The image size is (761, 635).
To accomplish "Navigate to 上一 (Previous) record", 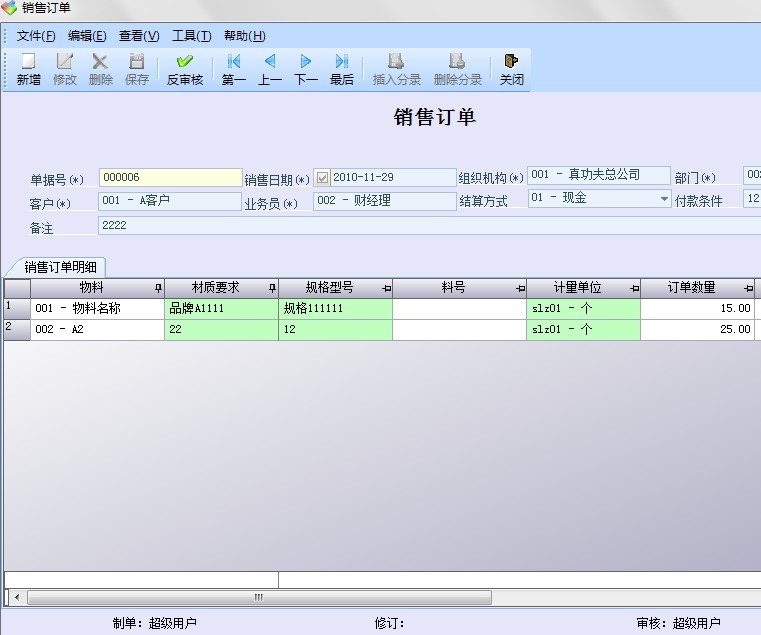I will pos(270,62).
